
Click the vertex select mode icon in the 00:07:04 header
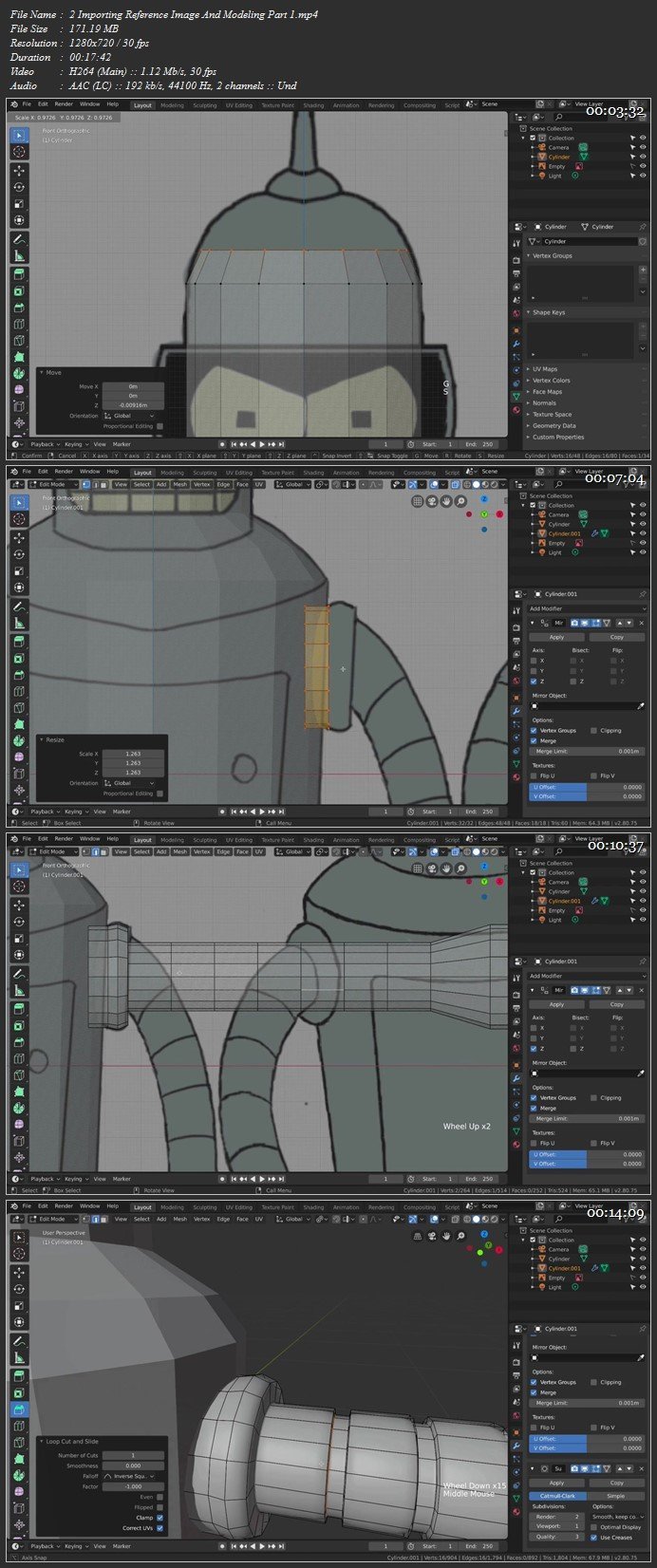[x=84, y=484]
